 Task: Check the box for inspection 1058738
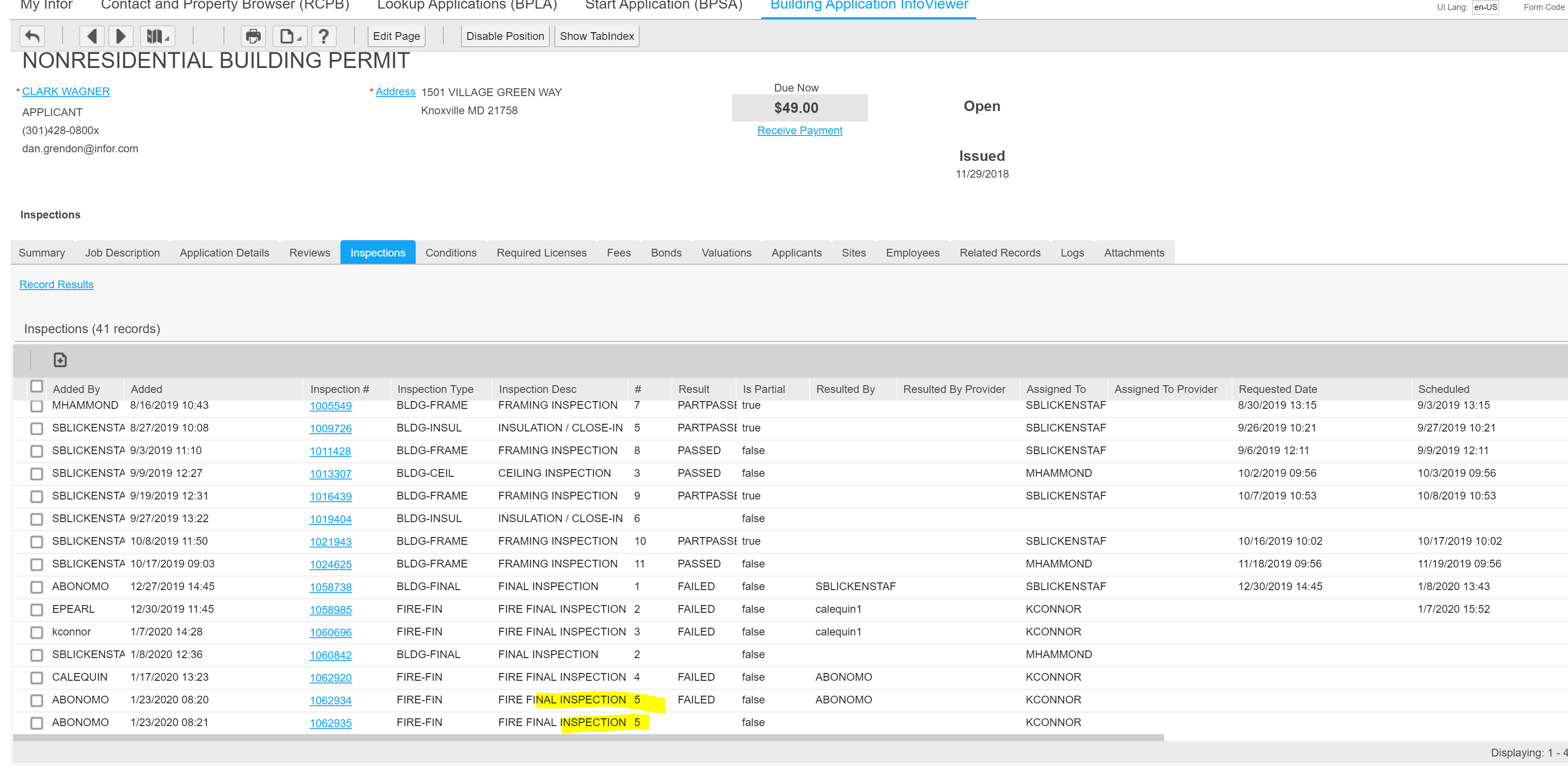click(x=37, y=587)
